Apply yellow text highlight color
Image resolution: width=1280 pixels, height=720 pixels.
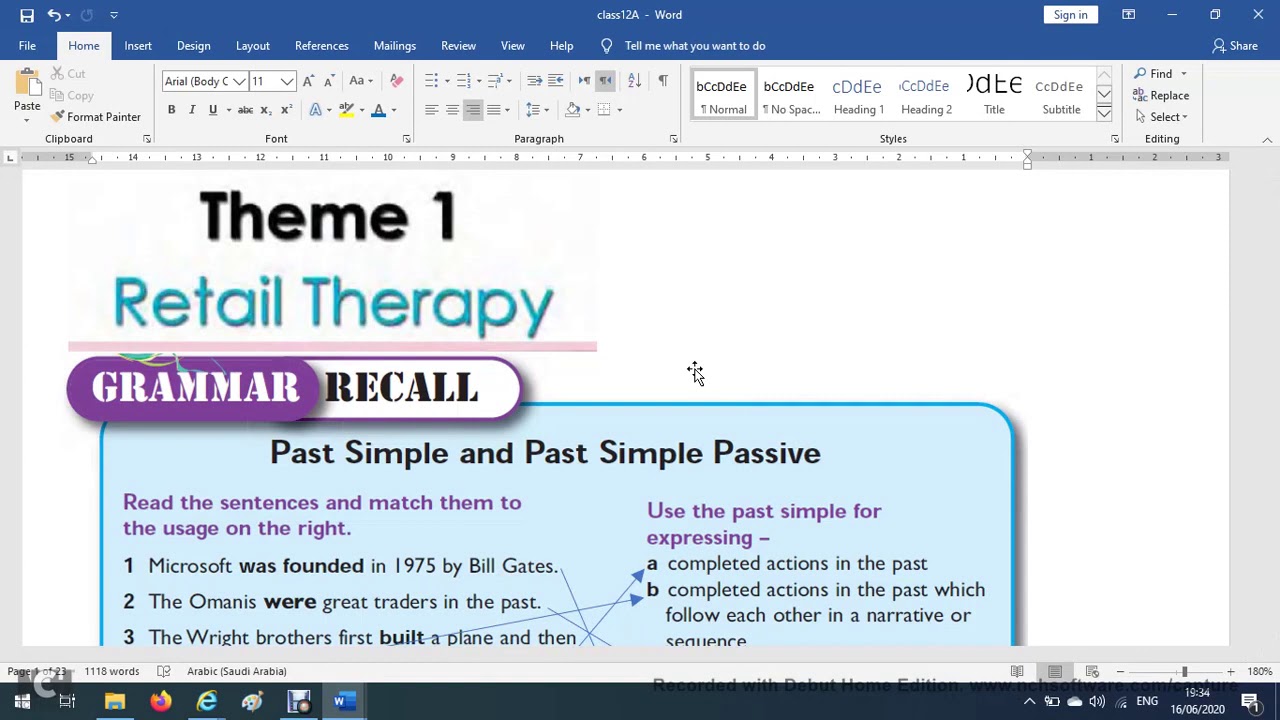coord(346,110)
